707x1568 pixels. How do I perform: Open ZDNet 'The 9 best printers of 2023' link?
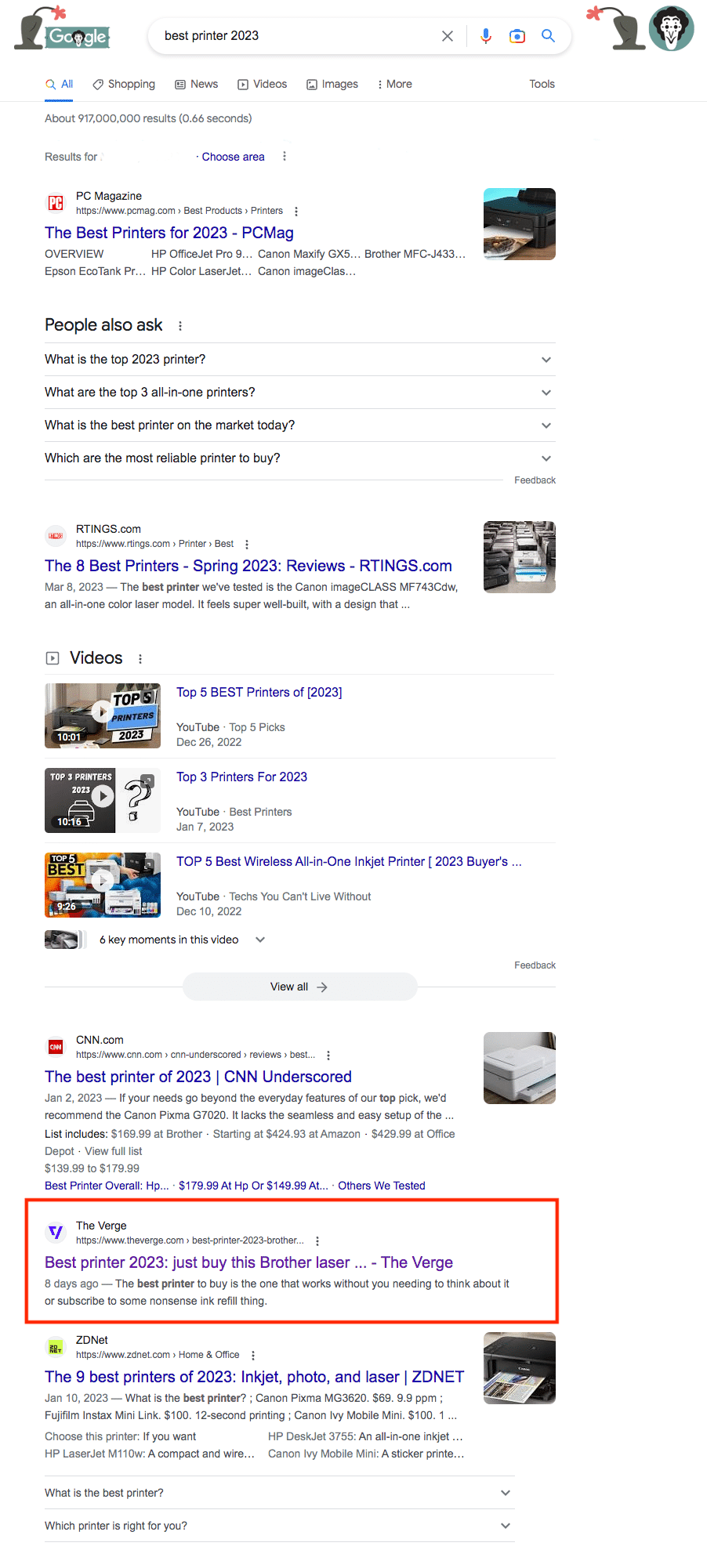(x=254, y=1377)
